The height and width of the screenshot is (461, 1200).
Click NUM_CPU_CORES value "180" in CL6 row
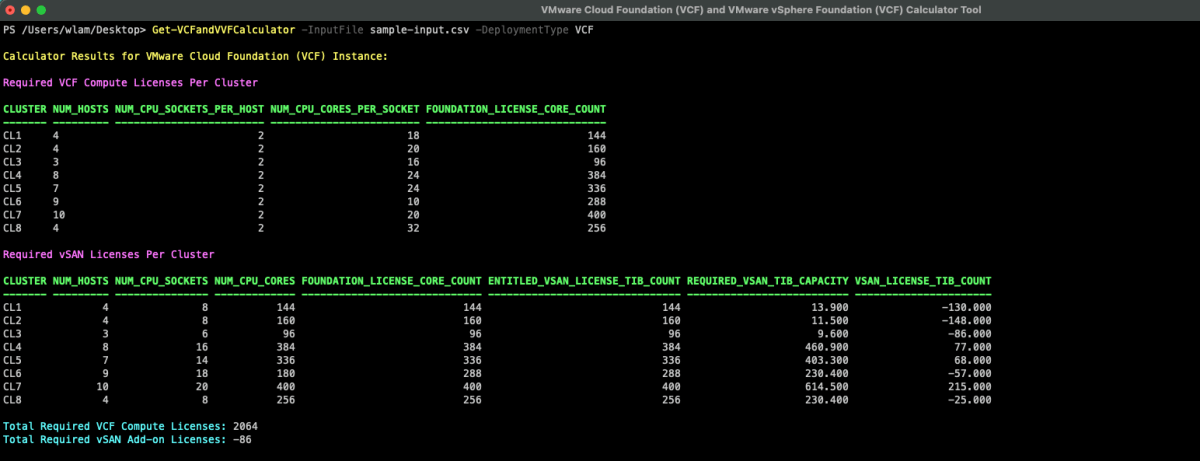285,373
